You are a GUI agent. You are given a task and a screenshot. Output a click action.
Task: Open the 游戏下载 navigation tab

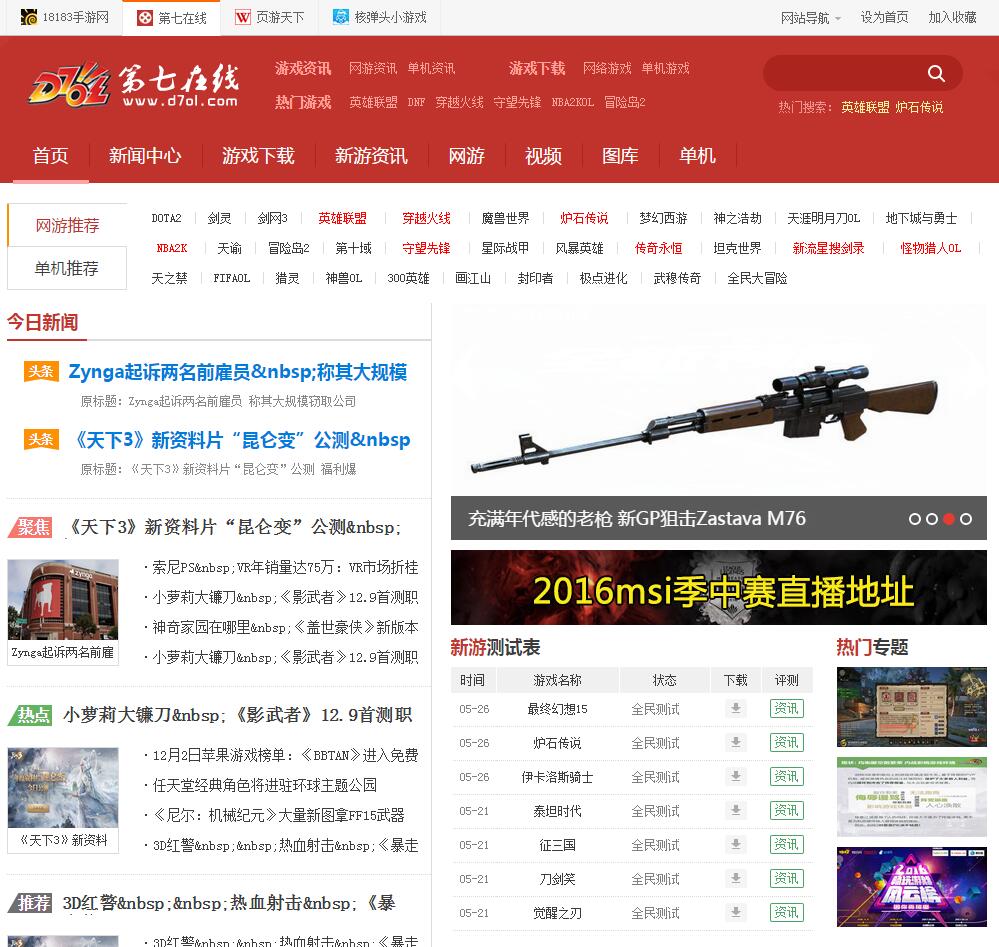click(258, 155)
